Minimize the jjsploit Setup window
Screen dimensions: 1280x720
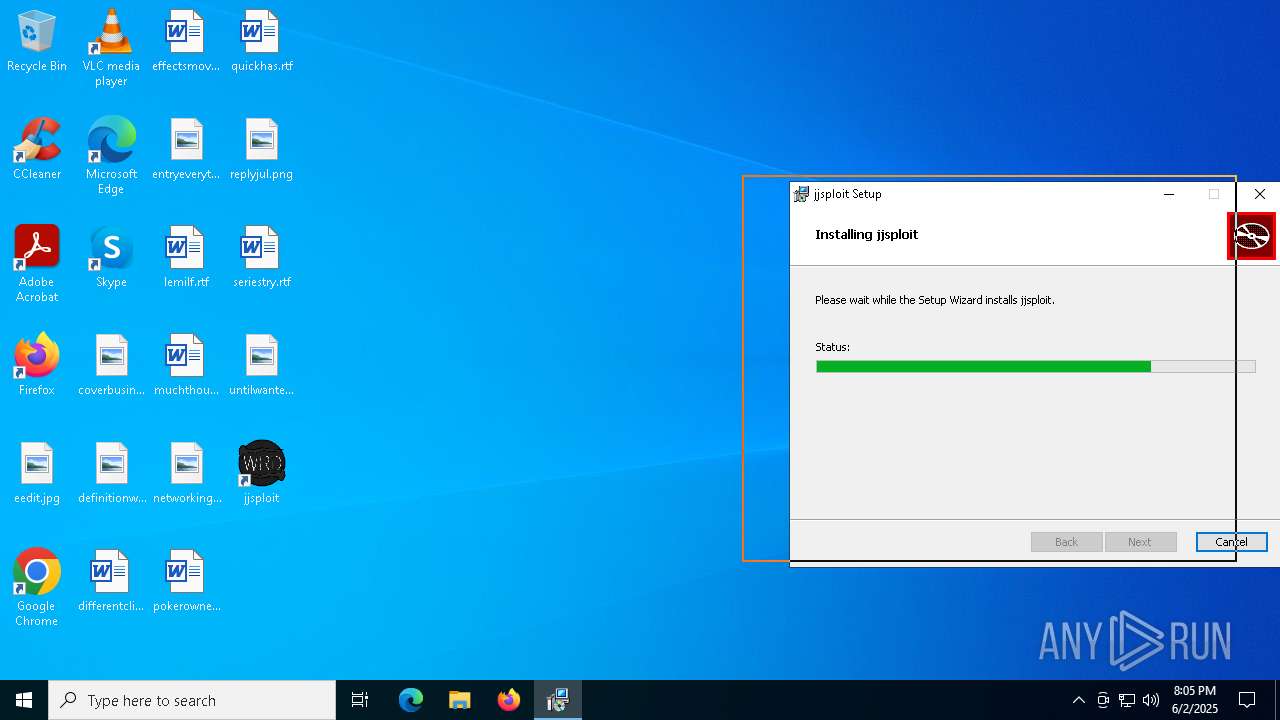tap(1169, 194)
